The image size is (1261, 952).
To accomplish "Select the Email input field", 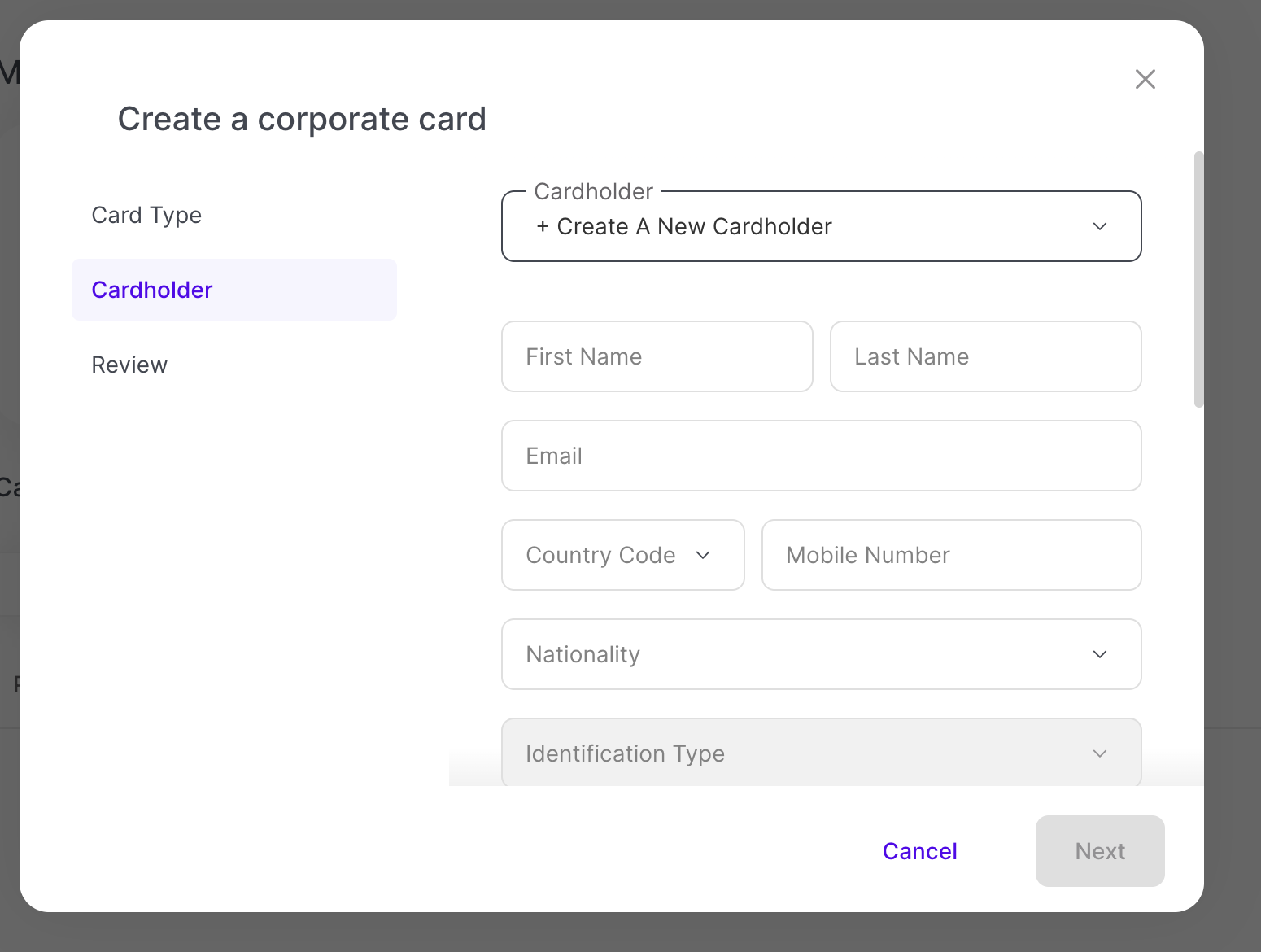I will [821, 456].
